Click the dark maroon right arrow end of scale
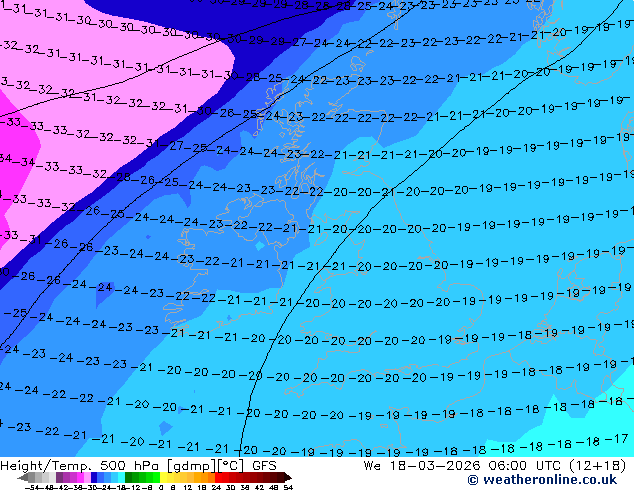This screenshot has height=490, width=634. 288,477
